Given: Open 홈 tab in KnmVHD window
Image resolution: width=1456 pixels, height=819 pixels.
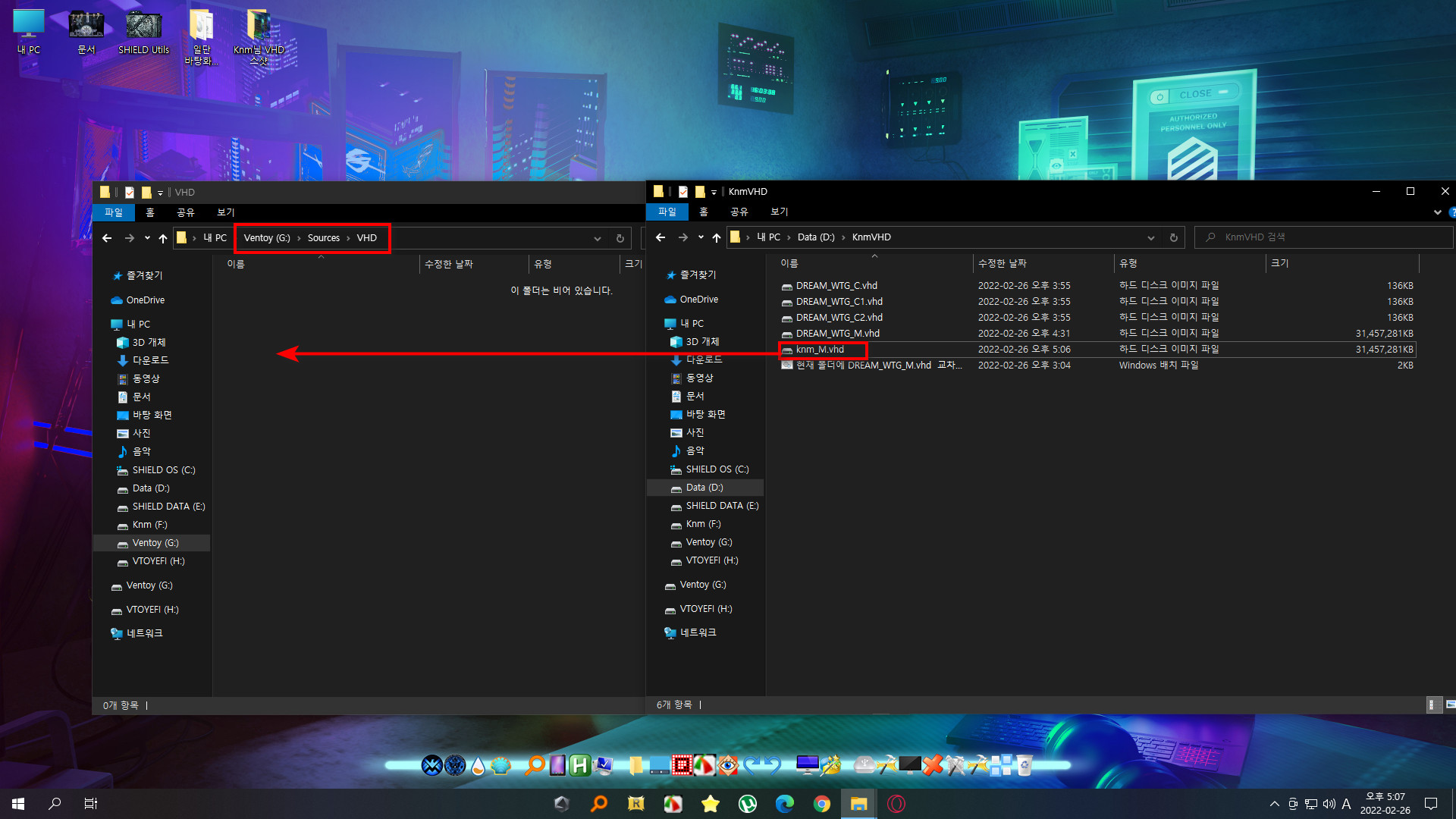Looking at the screenshot, I should (x=704, y=212).
